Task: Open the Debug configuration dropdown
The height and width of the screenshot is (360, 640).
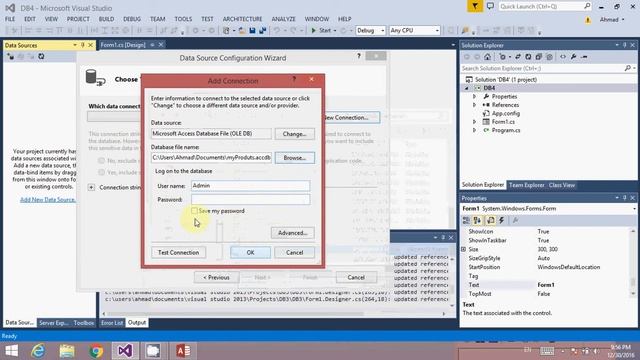Action: (370, 31)
